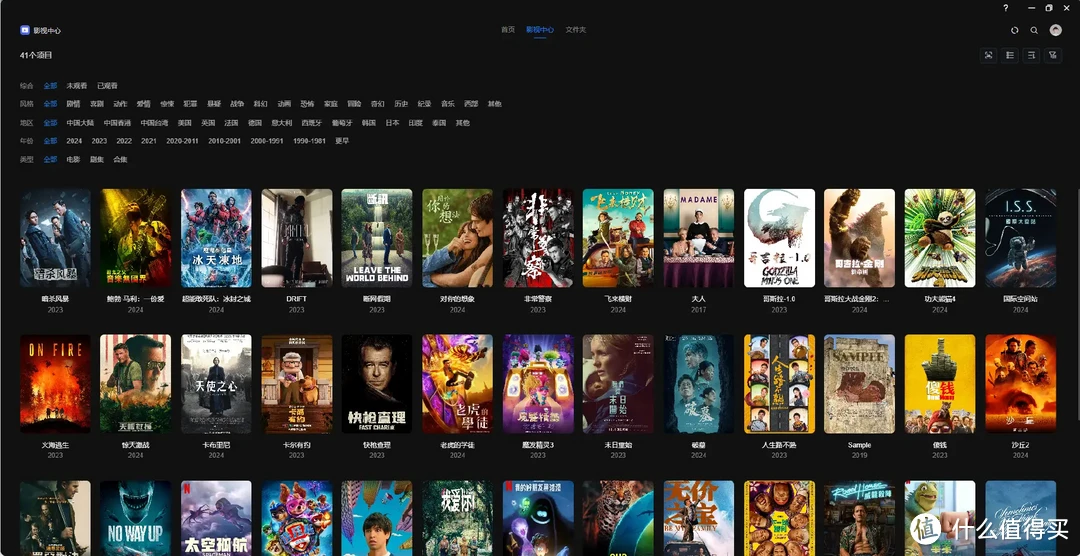Image resolution: width=1080 pixels, height=556 pixels.
Task: Click the refresh/sync library icon
Action: tap(1015, 30)
